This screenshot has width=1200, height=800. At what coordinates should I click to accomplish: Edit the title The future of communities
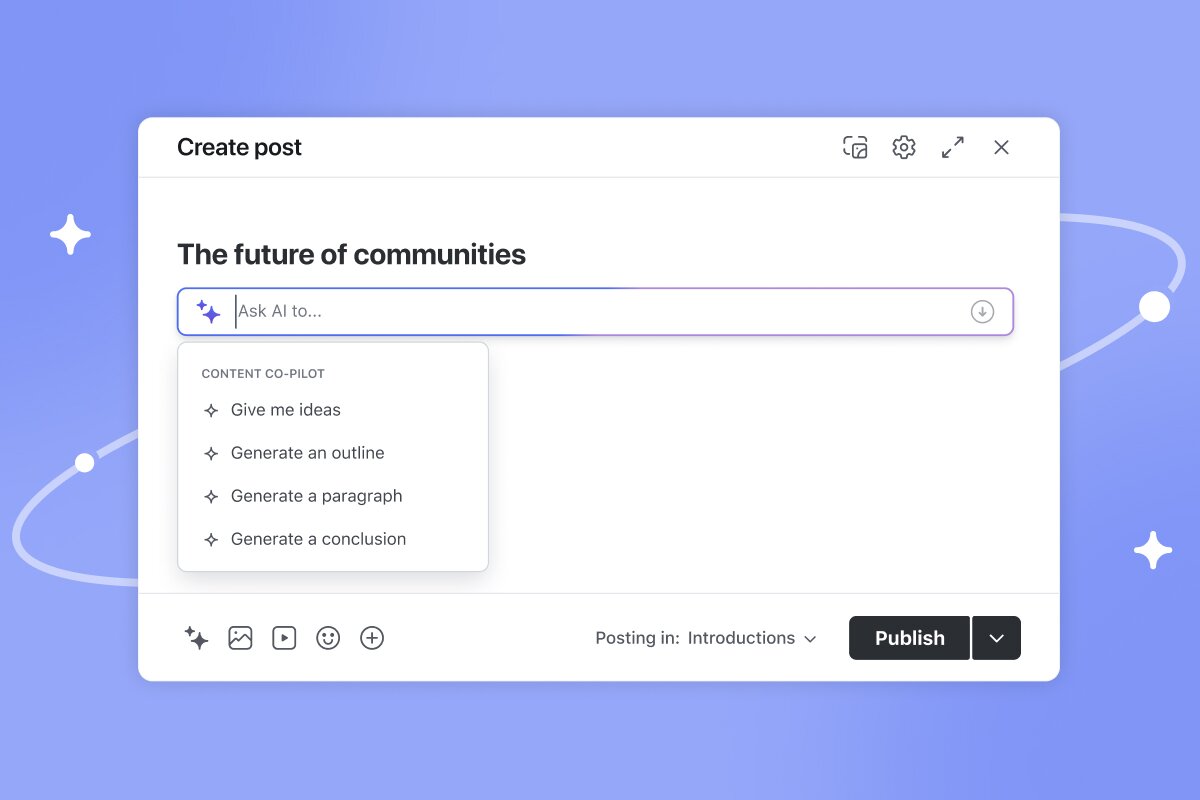[351, 255]
